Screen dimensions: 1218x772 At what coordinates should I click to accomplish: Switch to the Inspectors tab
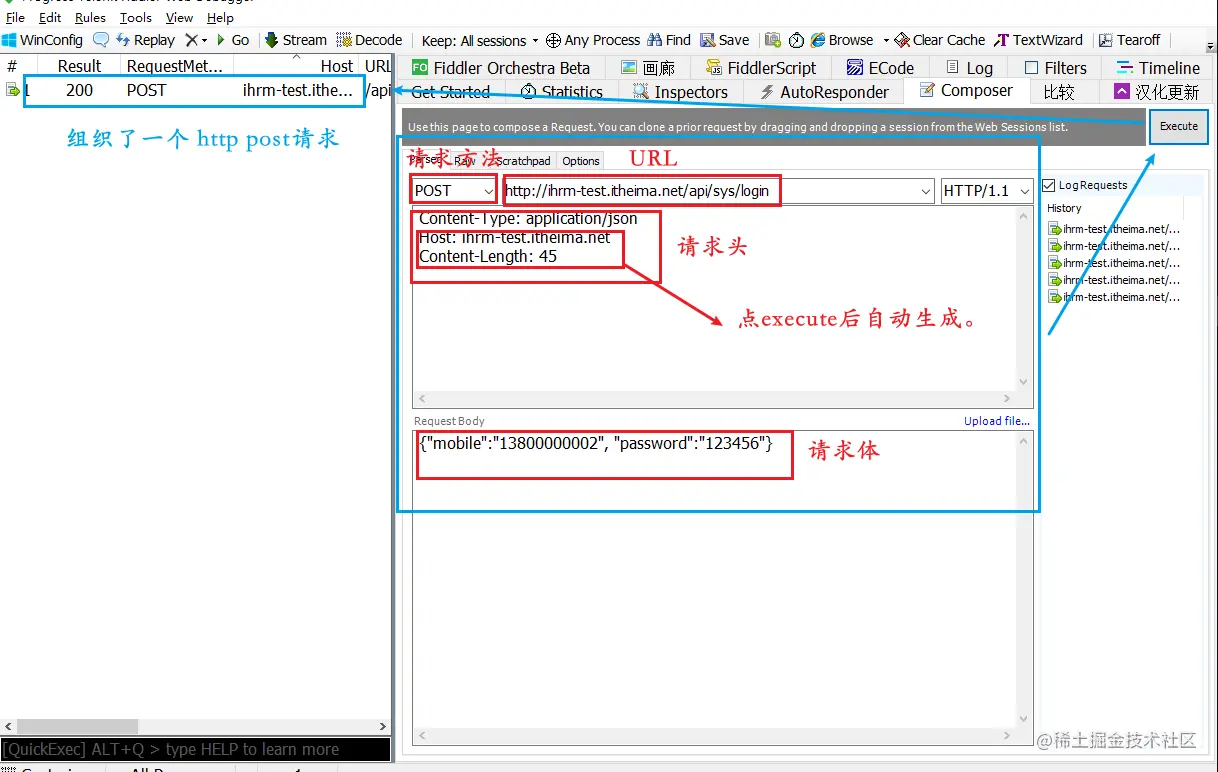coord(681,92)
